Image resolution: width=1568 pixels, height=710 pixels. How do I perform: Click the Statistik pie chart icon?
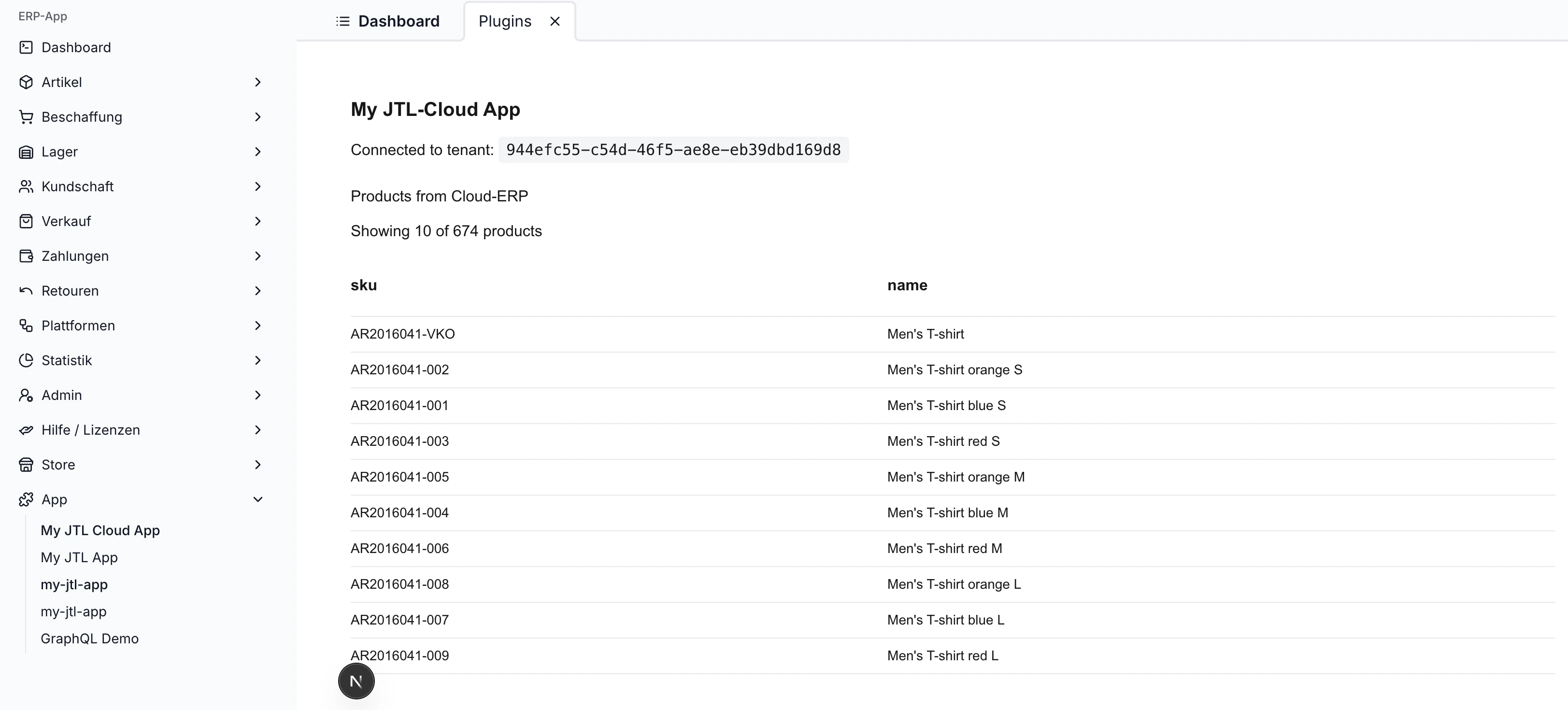point(26,360)
